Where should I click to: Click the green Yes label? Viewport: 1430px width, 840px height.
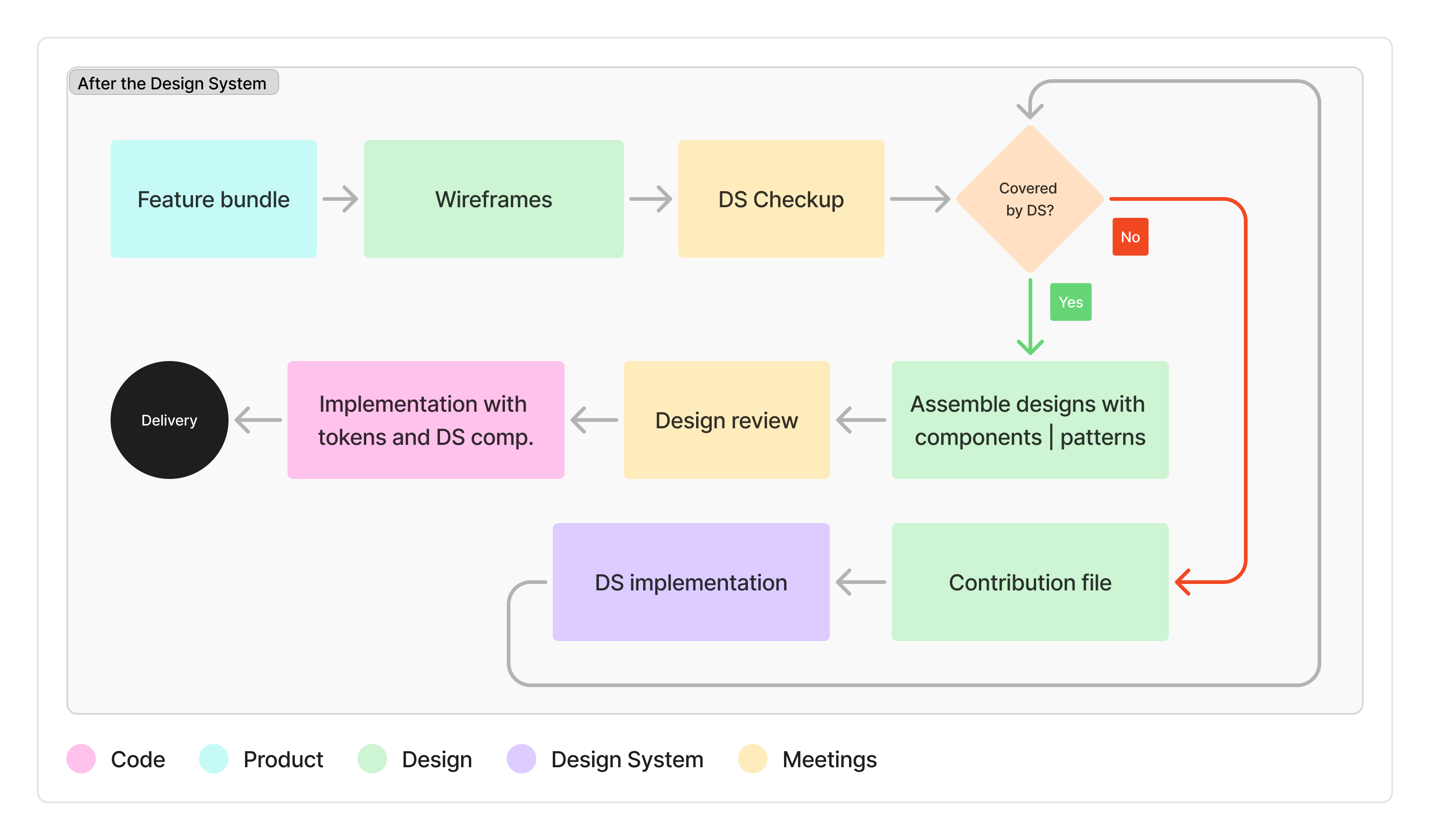pos(1070,302)
